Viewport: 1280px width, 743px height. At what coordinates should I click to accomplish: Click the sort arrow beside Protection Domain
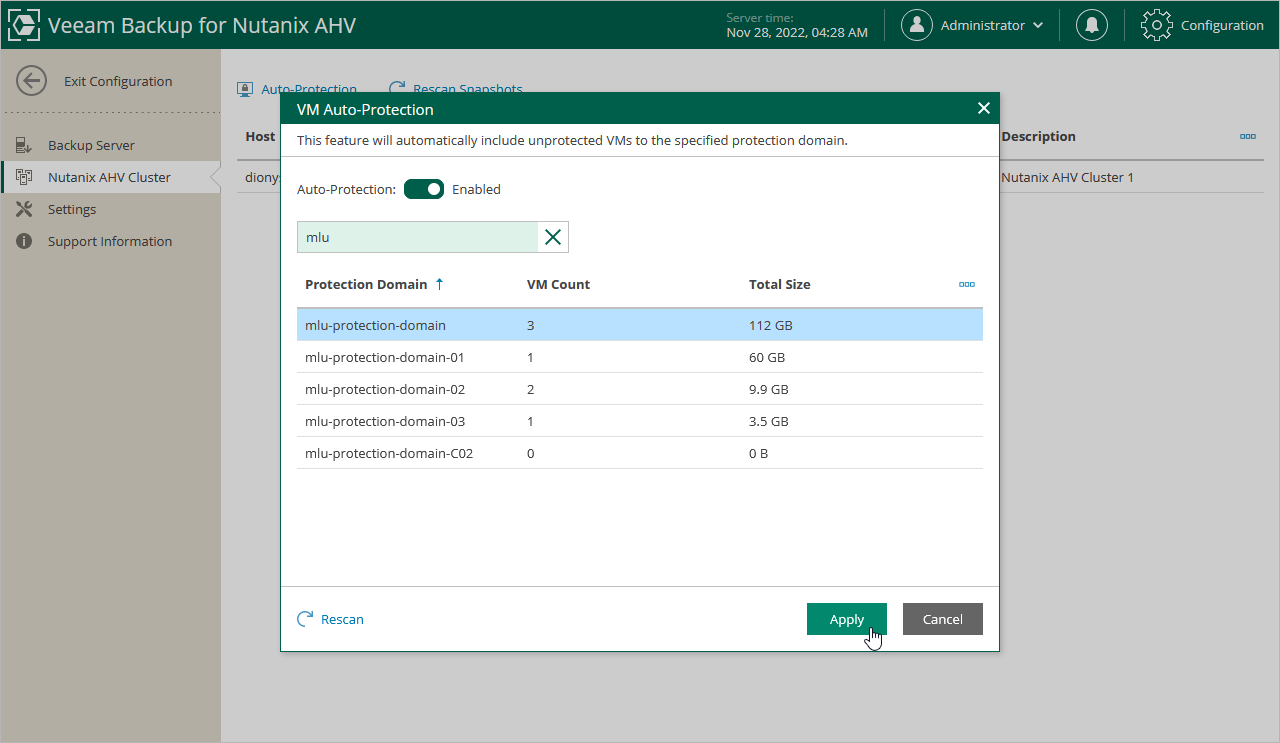pos(439,284)
